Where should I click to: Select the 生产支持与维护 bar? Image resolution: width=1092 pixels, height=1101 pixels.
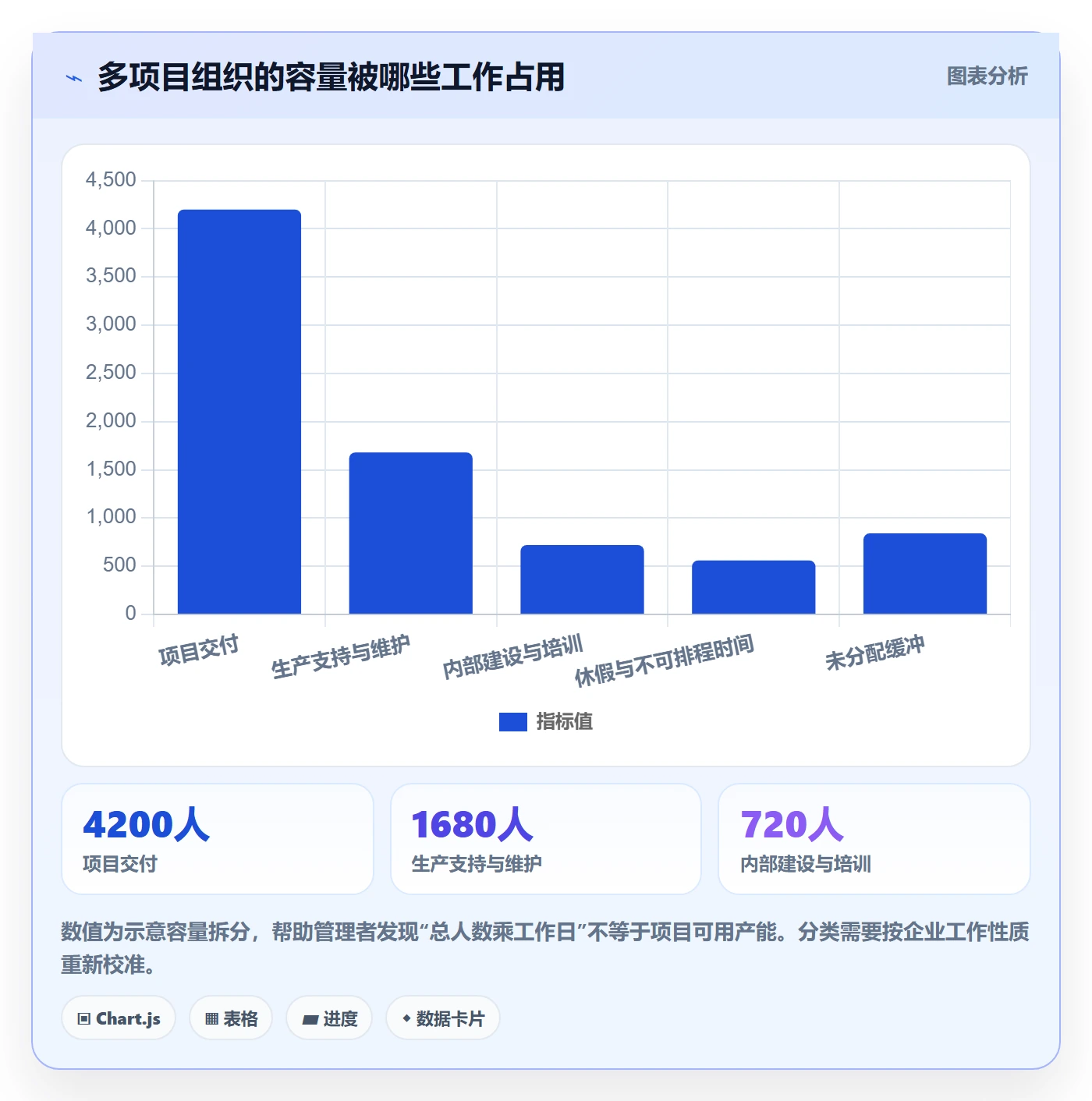click(410, 533)
